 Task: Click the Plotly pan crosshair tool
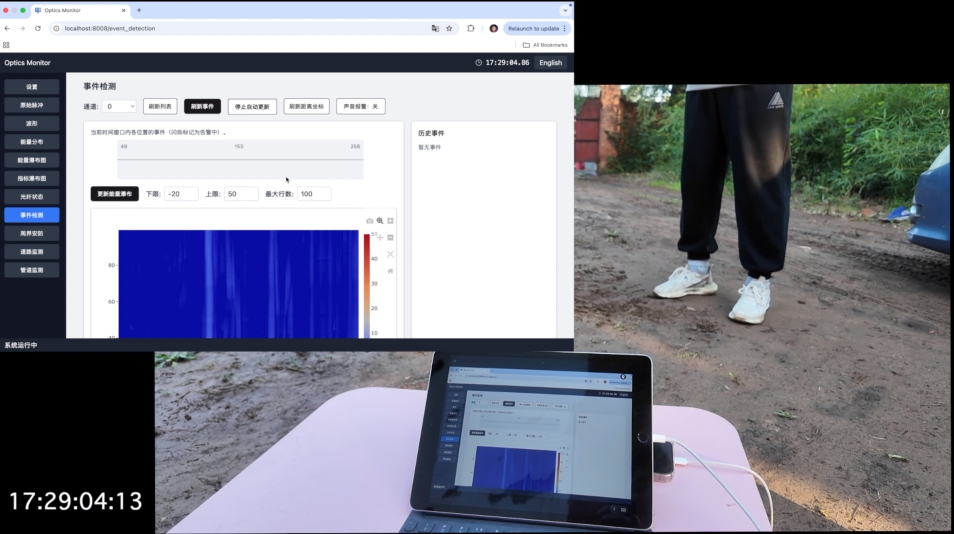[380, 237]
